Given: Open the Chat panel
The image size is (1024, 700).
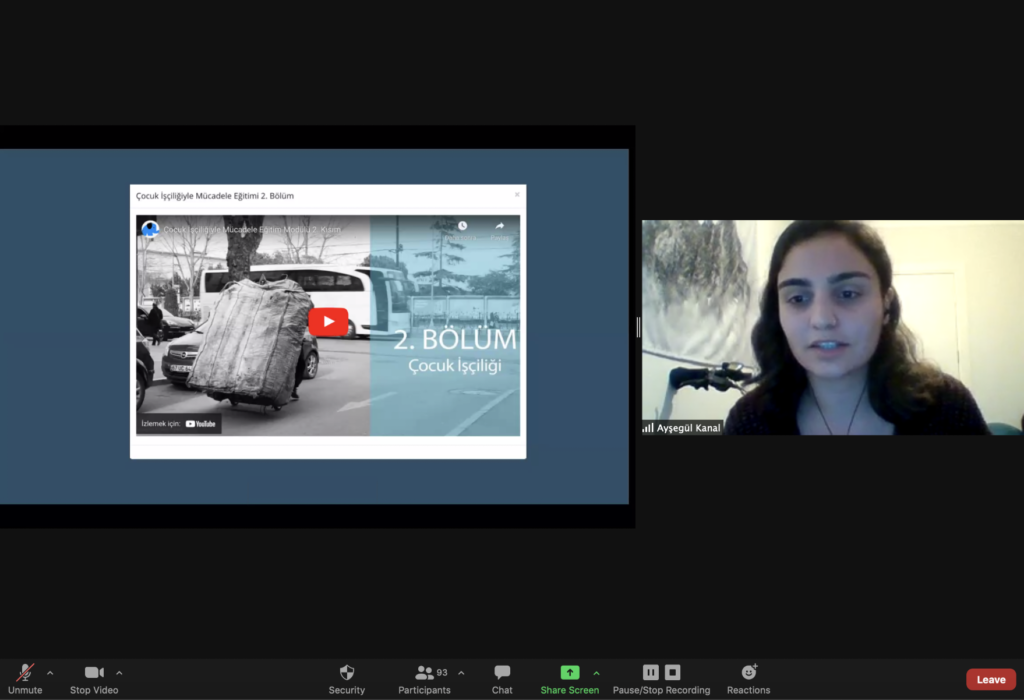Looking at the screenshot, I should click(x=502, y=679).
